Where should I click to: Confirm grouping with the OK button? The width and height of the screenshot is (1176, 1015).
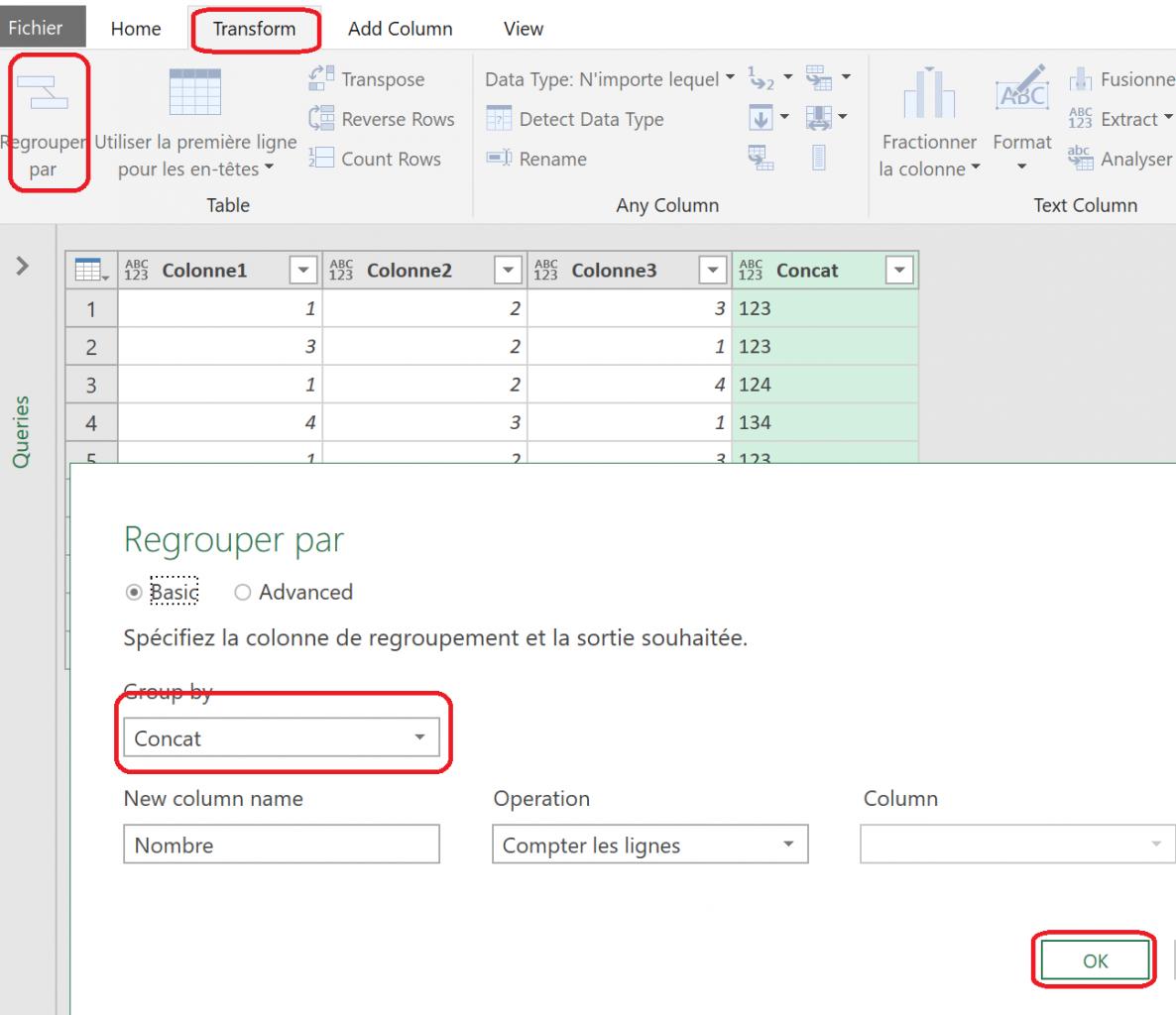[1095, 960]
